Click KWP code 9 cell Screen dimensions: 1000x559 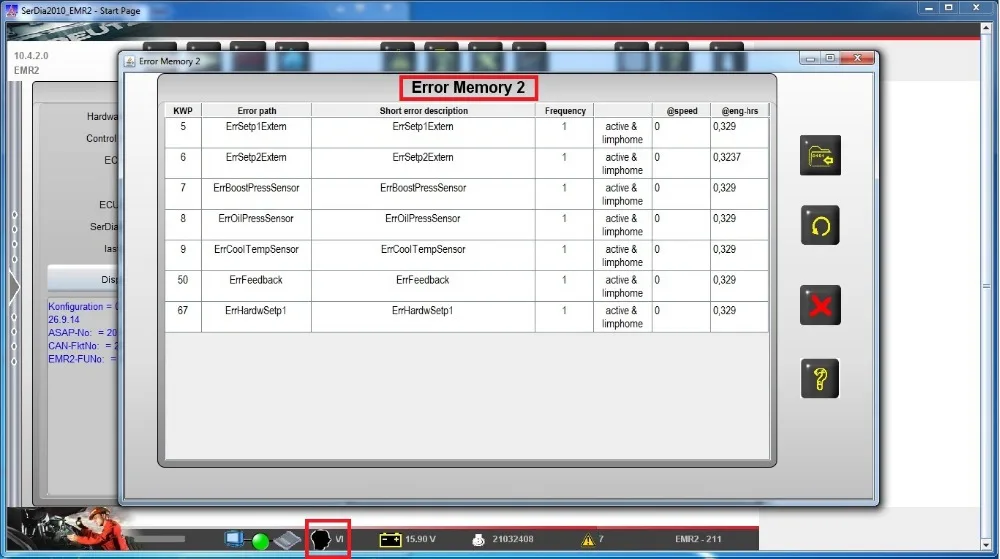[x=183, y=255]
